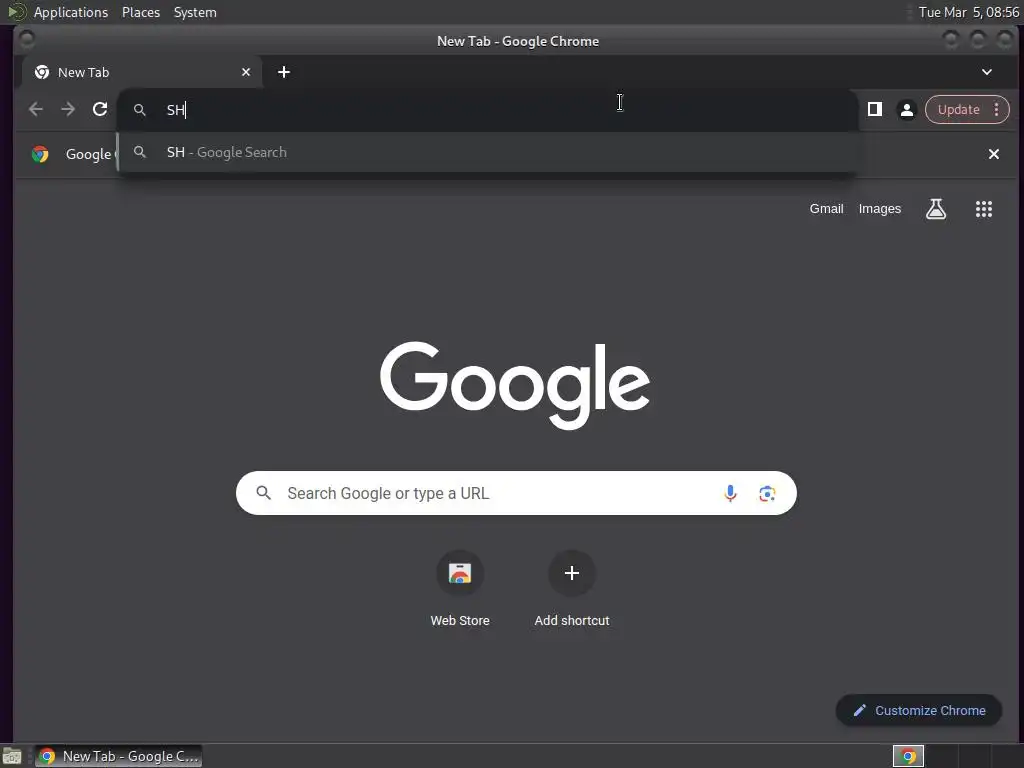The image size is (1024, 768).
Task: Go forward using the right arrow
Action: (x=68, y=109)
